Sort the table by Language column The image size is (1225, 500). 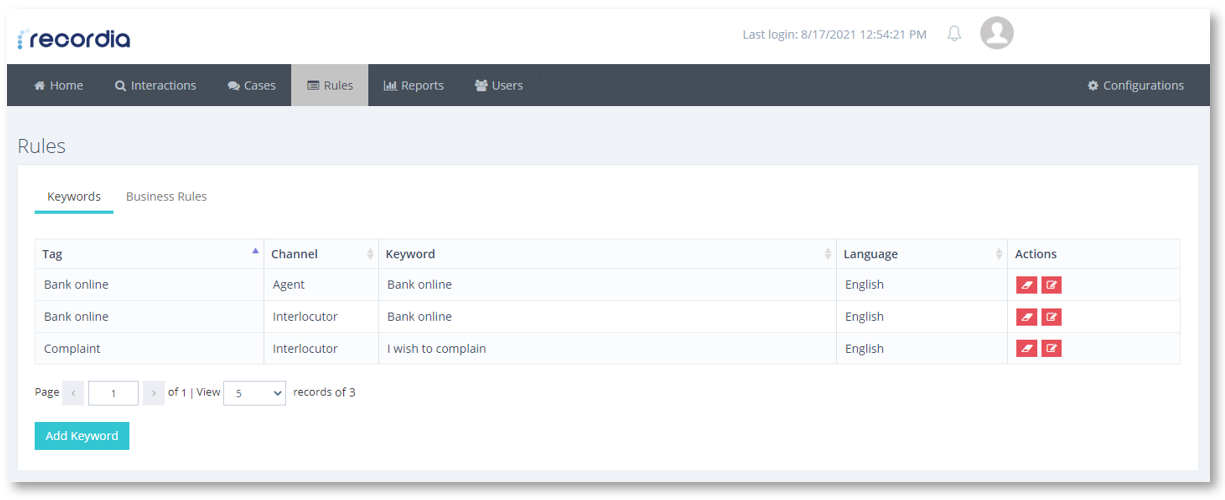pyautogui.click(x=921, y=254)
